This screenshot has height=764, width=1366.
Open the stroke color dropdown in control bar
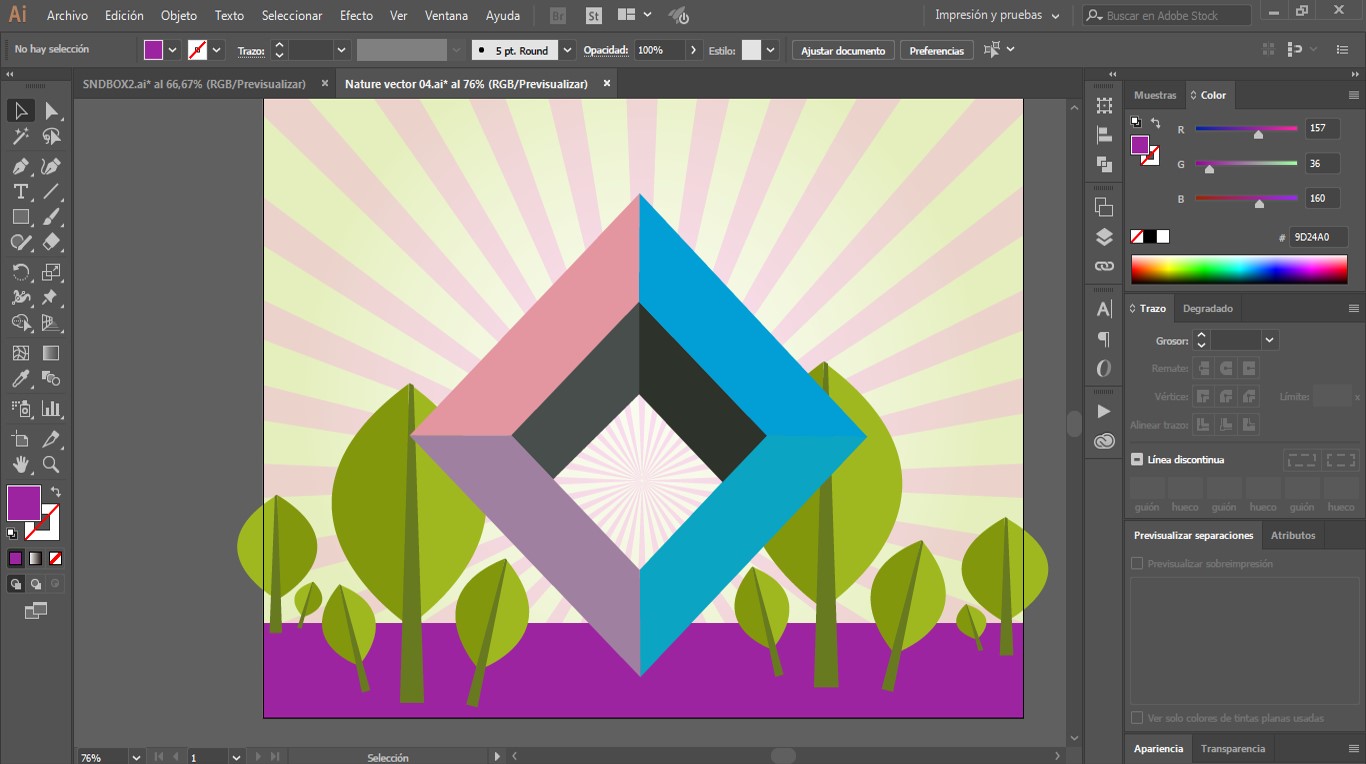click(217, 50)
